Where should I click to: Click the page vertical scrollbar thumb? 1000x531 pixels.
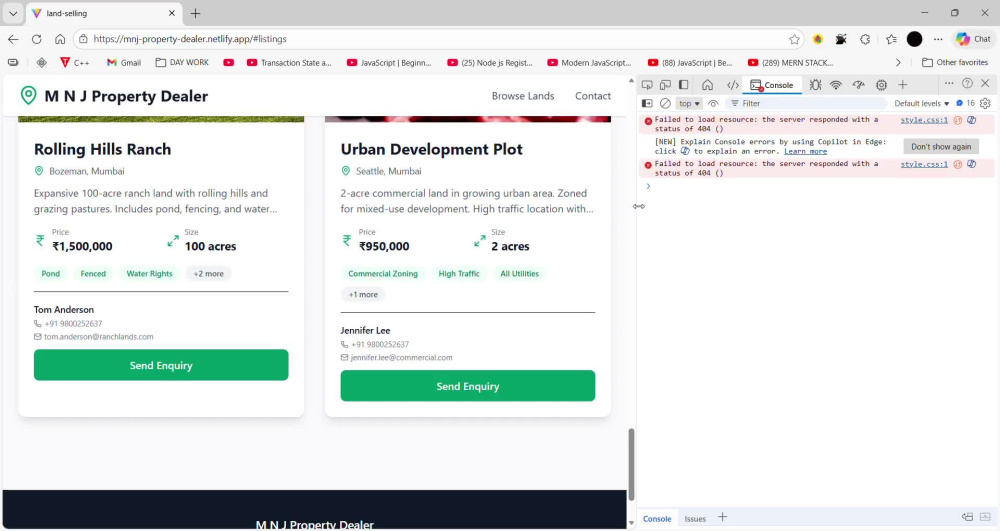[631, 464]
